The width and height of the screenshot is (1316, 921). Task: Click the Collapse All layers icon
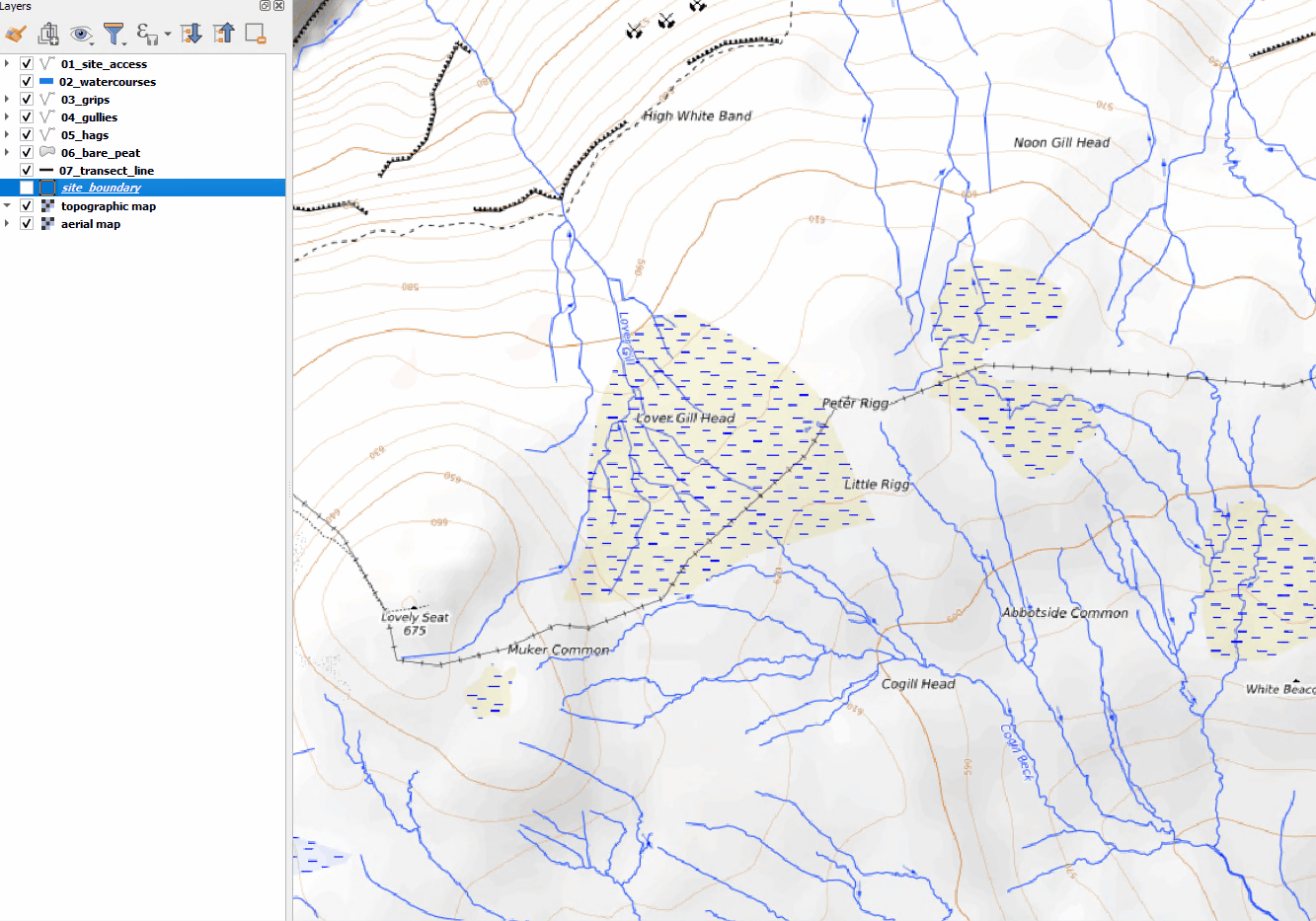pos(224,35)
